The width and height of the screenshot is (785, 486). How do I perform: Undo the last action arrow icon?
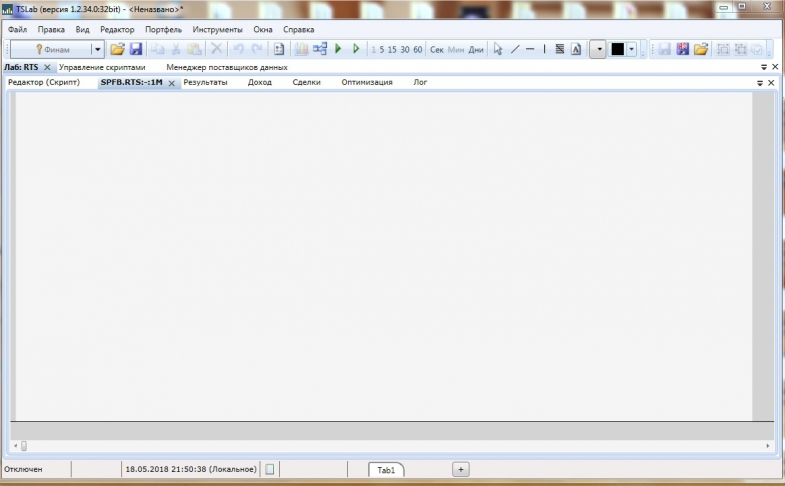239,49
